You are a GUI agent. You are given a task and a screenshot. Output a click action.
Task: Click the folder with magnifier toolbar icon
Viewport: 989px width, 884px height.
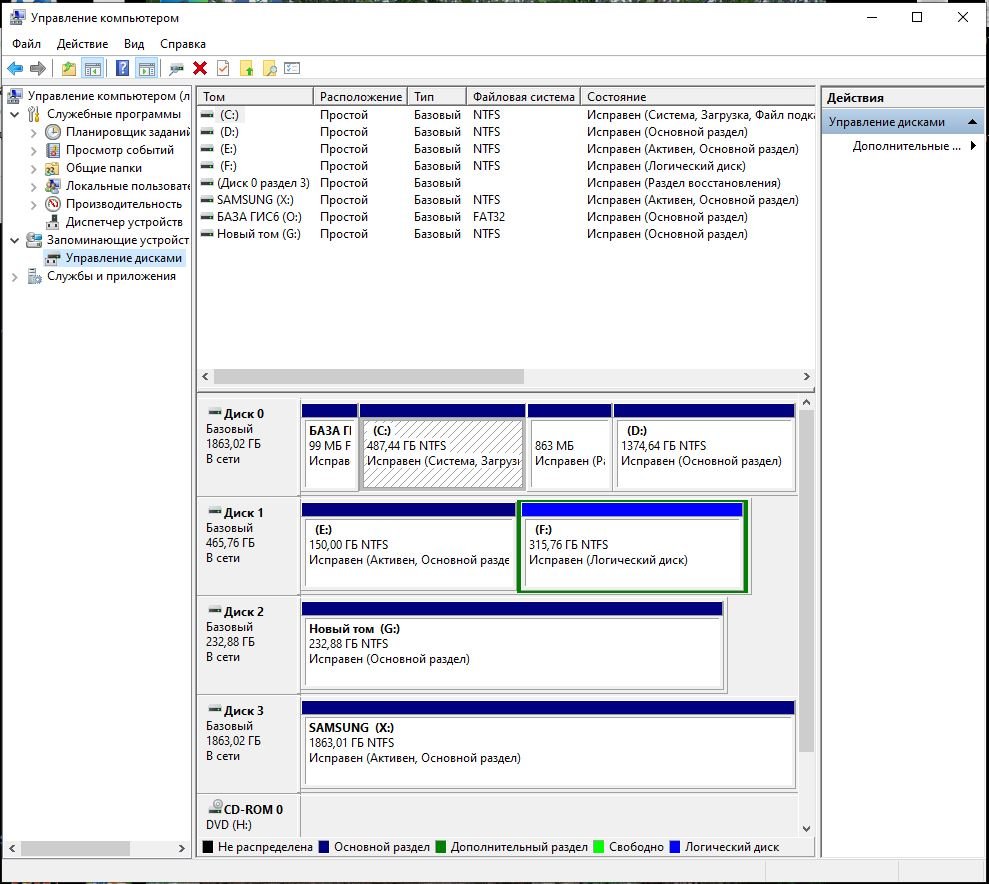tap(269, 68)
